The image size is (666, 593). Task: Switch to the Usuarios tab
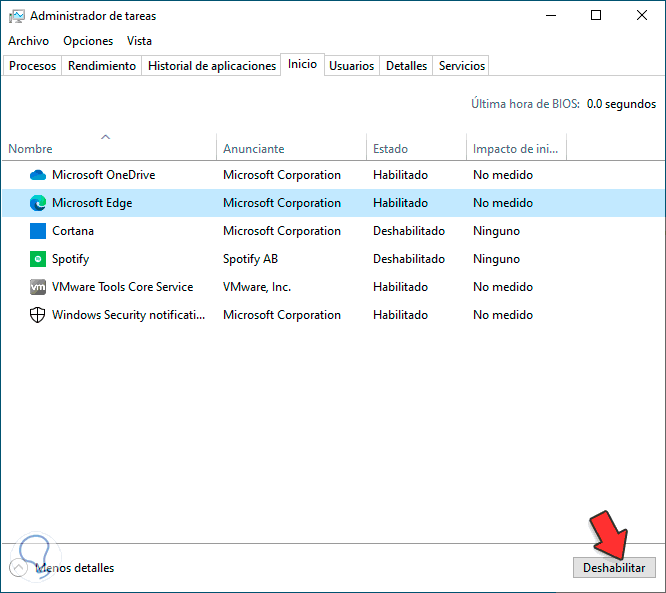pos(352,66)
